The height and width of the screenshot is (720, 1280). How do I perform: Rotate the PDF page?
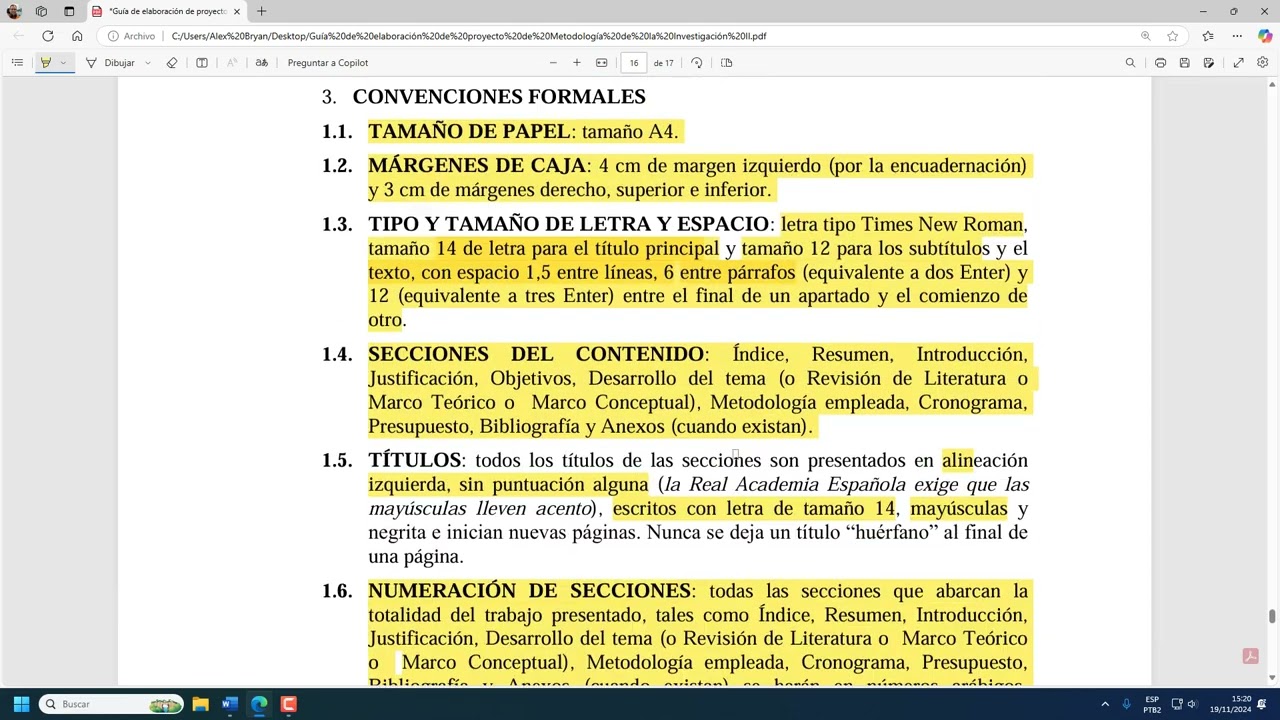coord(697,62)
